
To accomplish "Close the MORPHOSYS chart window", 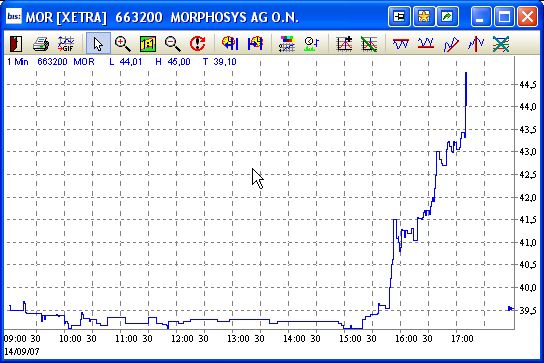I will click(527, 16).
